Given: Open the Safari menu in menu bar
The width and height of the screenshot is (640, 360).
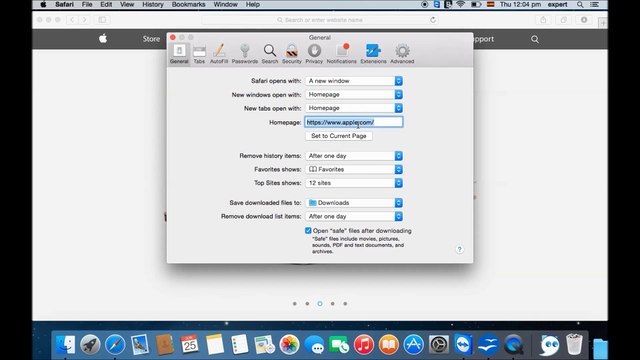Looking at the screenshot, I should pos(64,4).
